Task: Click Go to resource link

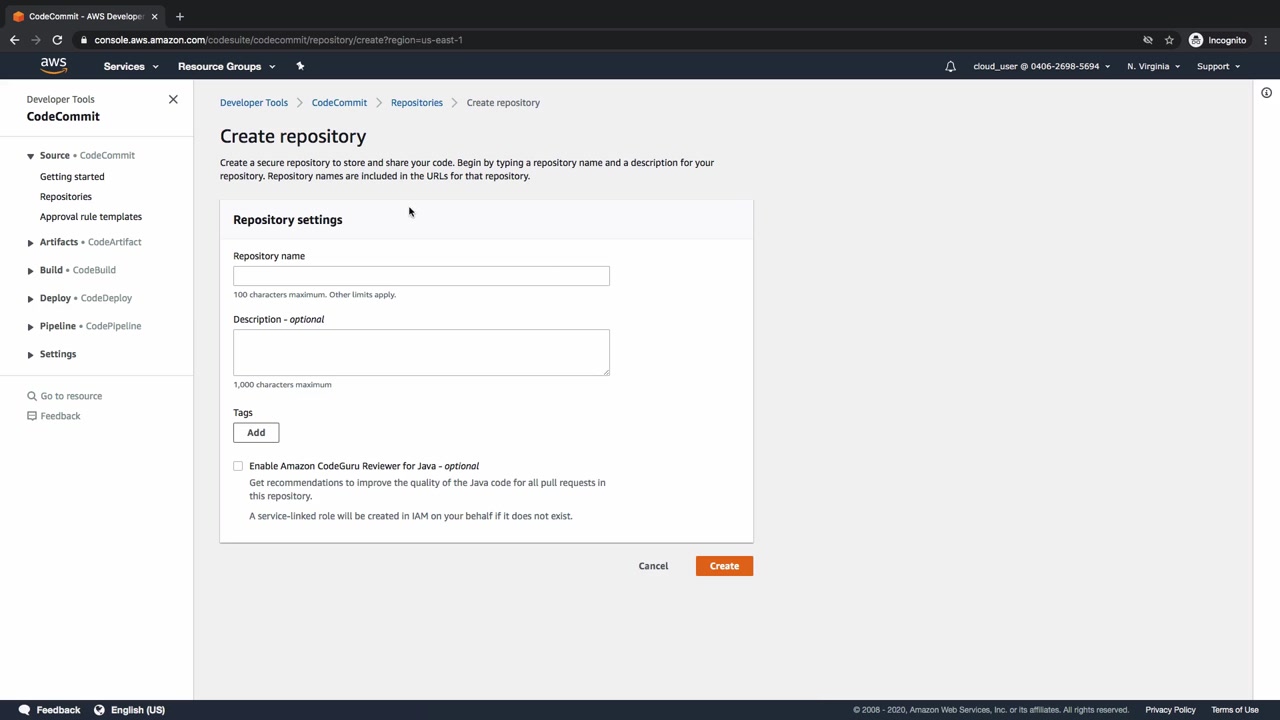Action: 71,396
